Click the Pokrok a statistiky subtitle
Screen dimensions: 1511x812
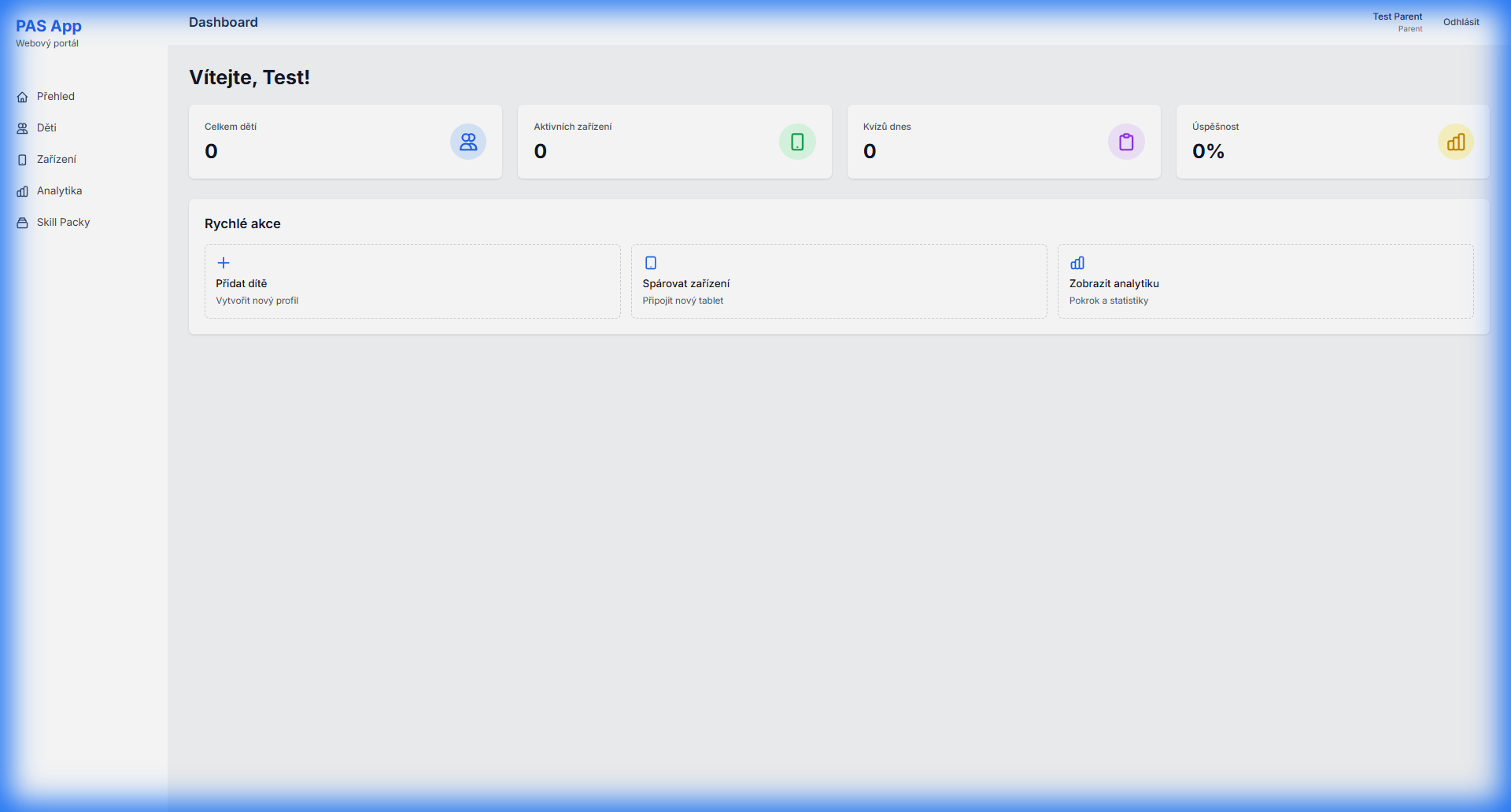point(1109,301)
